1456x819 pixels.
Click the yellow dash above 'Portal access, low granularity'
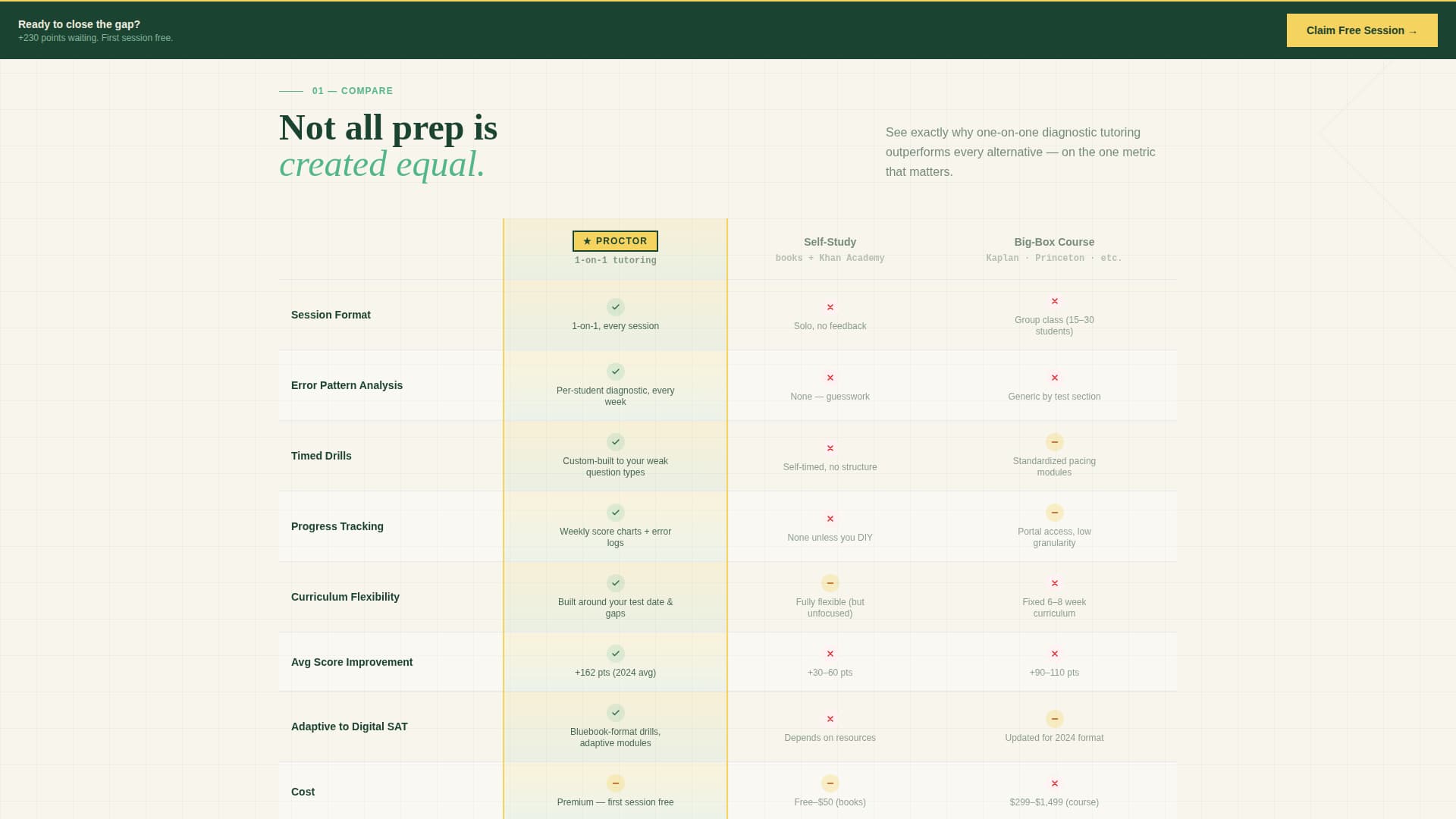[1055, 513]
